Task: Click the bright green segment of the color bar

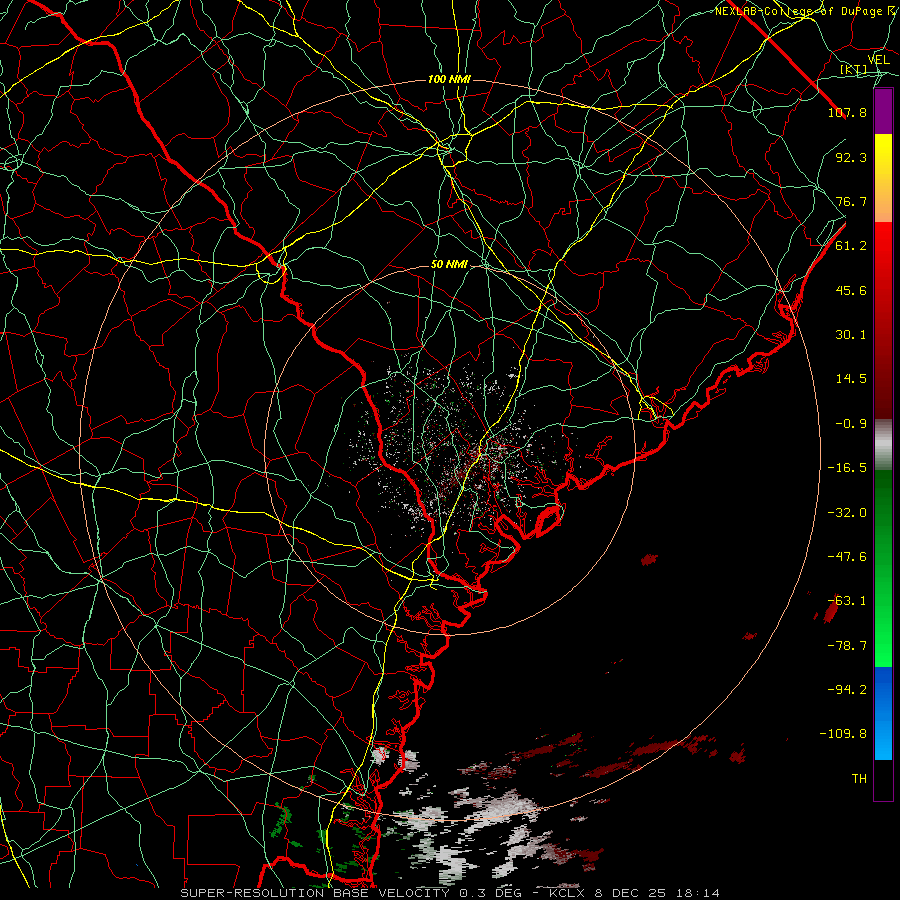Action: coord(883,568)
